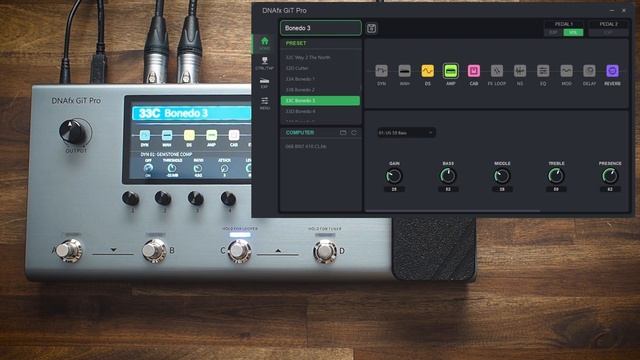Adjust the BASS knob
This screenshot has height=360, width=640.
coord(448,176)
